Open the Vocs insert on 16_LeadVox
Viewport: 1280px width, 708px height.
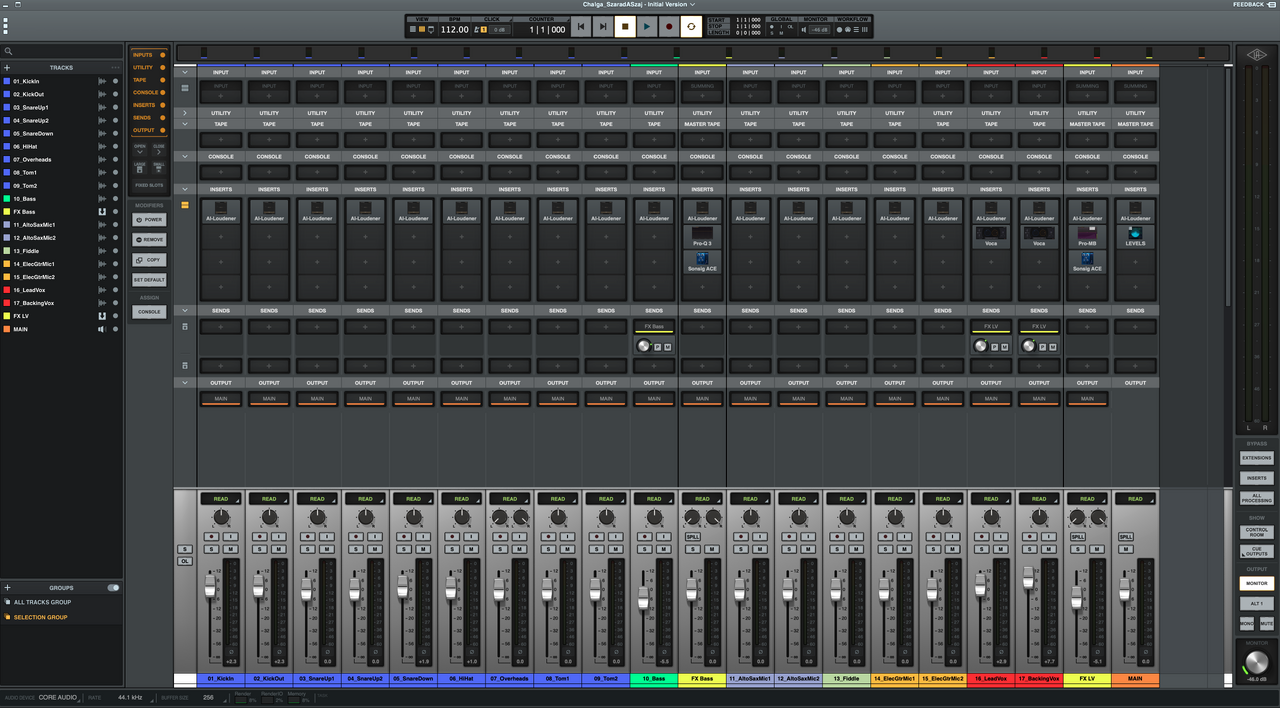pyautogui.click(x=991, y=238)
